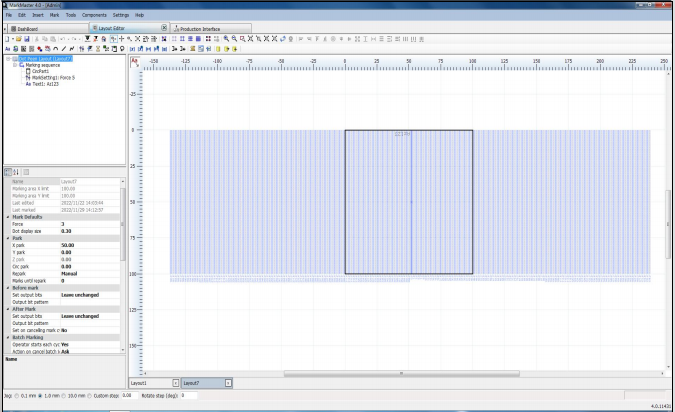This screenshot has width=675, height=412.
Task: Click the Rotate step (deg) input field
Action: pos(189,395)
